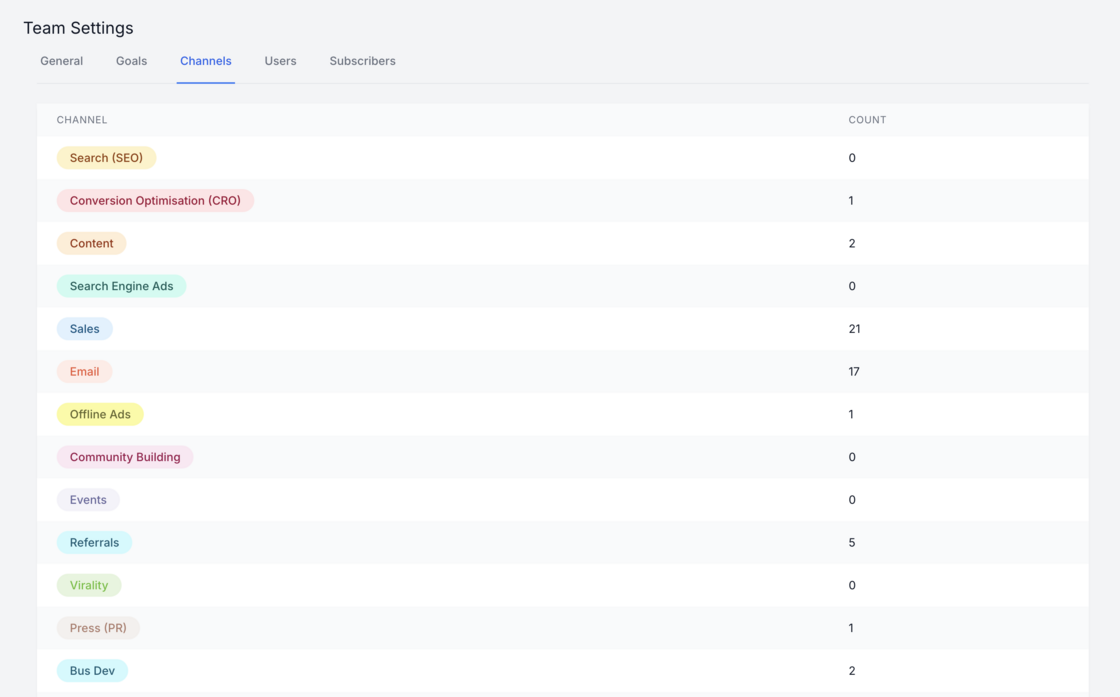This screenshot has width=1120, height=697.
Task: Choose the Search Engine Ads tag
Action: point(121,286)
